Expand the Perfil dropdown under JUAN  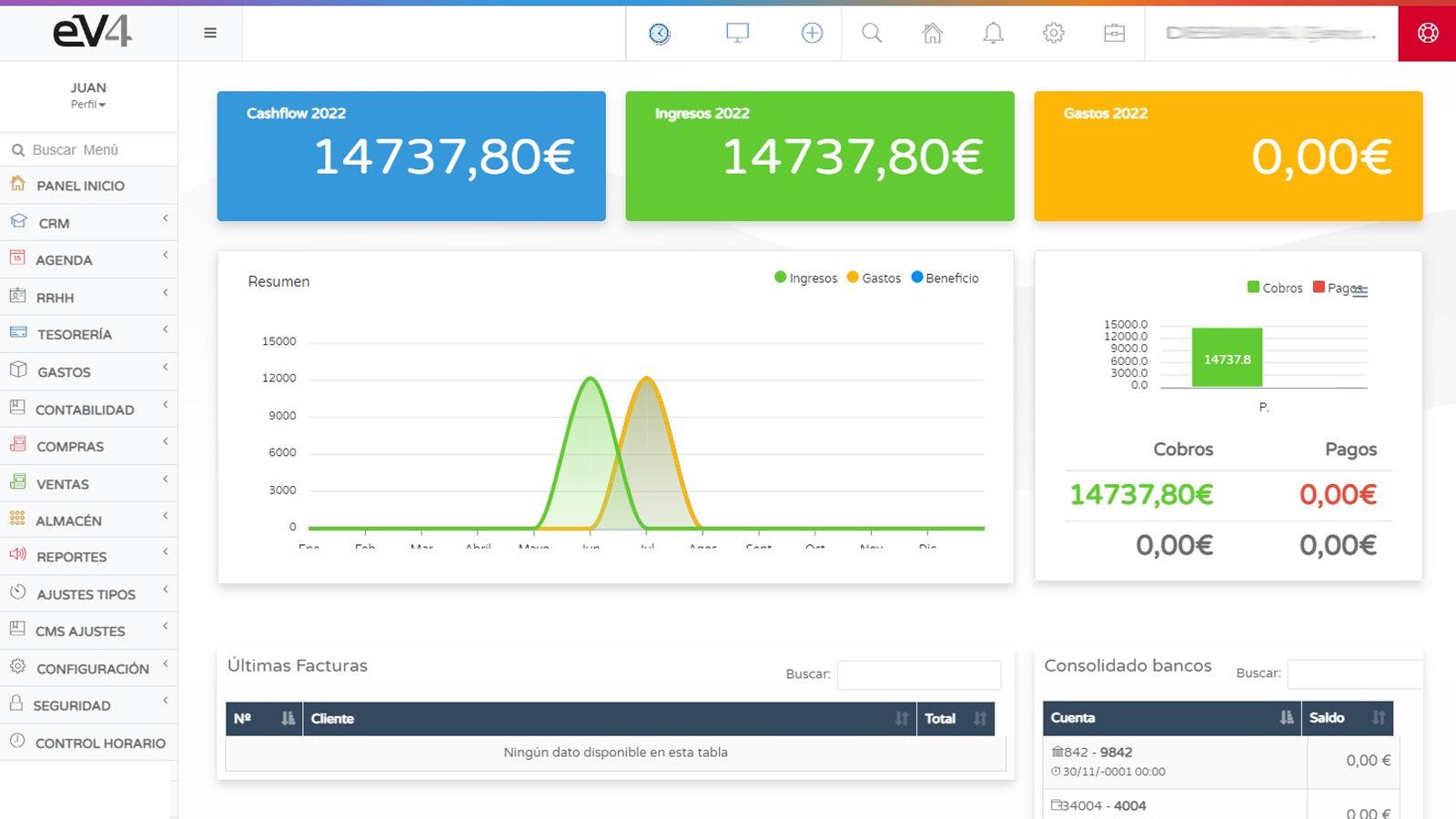point(88,105)
